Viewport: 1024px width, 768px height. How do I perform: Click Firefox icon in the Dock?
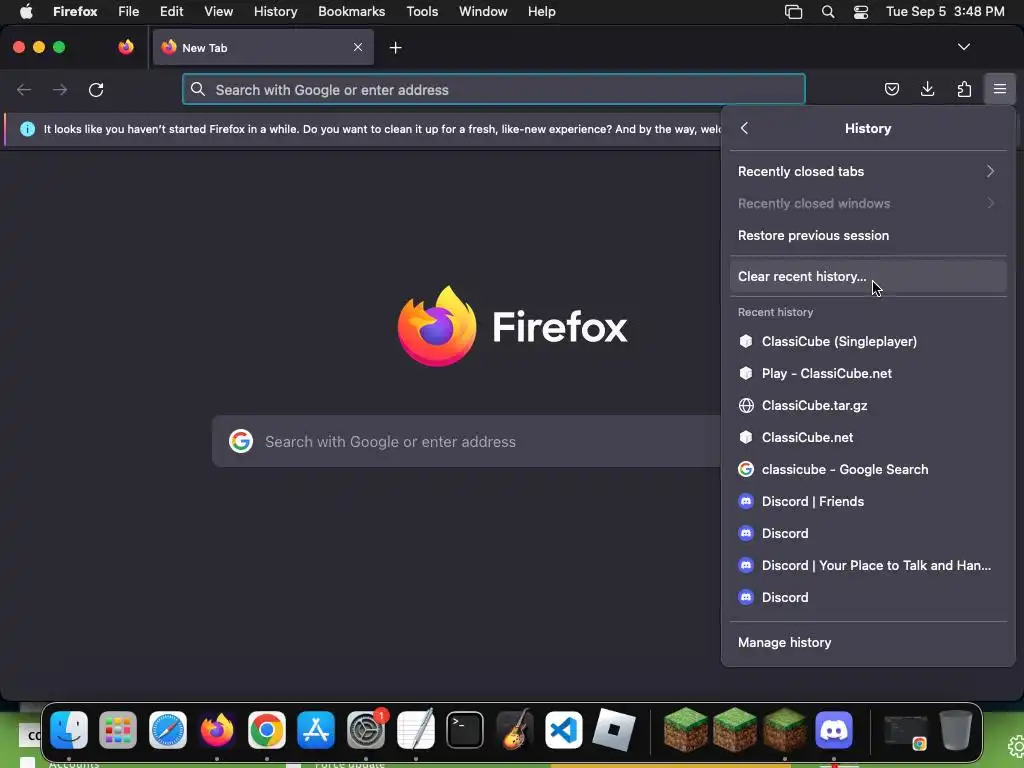coord(217,729)
